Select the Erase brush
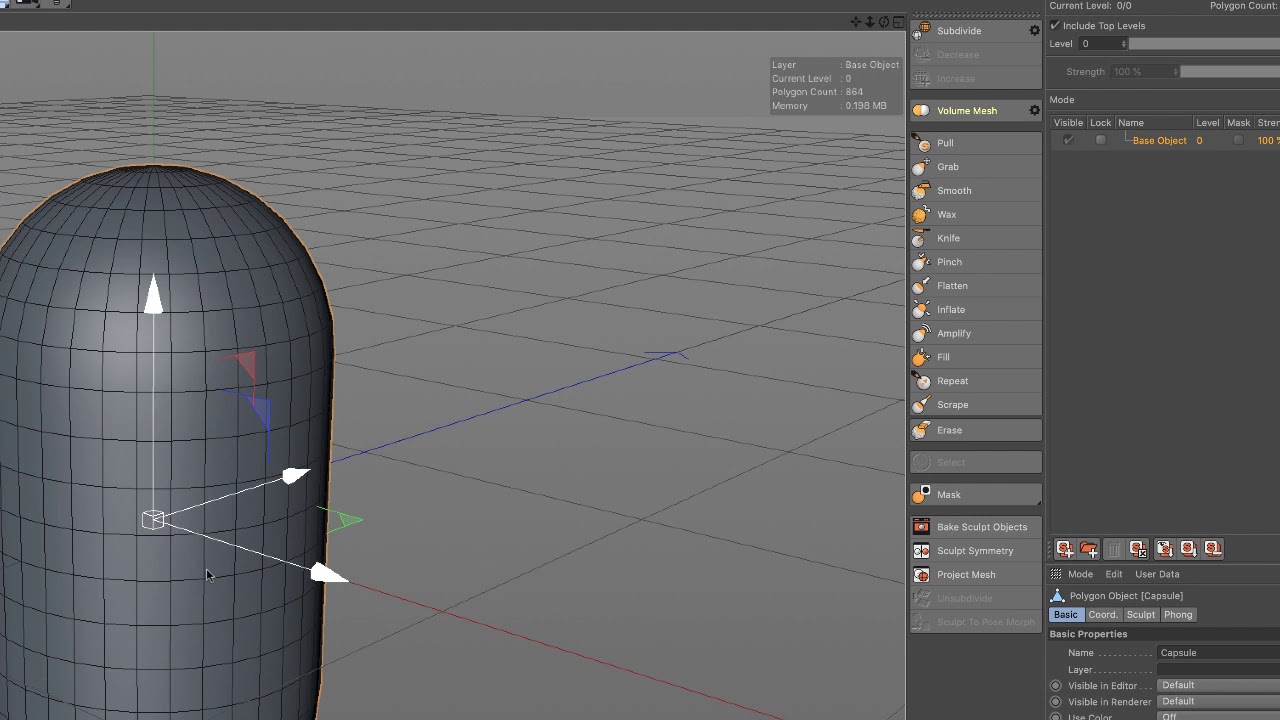 click(x=976, y=430)
